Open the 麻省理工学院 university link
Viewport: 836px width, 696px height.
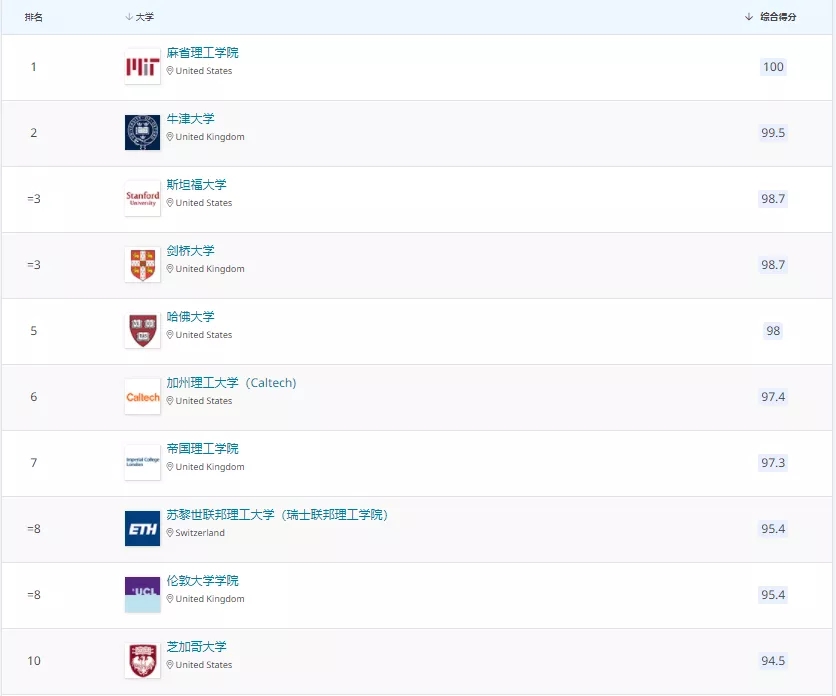coord(203,53)
